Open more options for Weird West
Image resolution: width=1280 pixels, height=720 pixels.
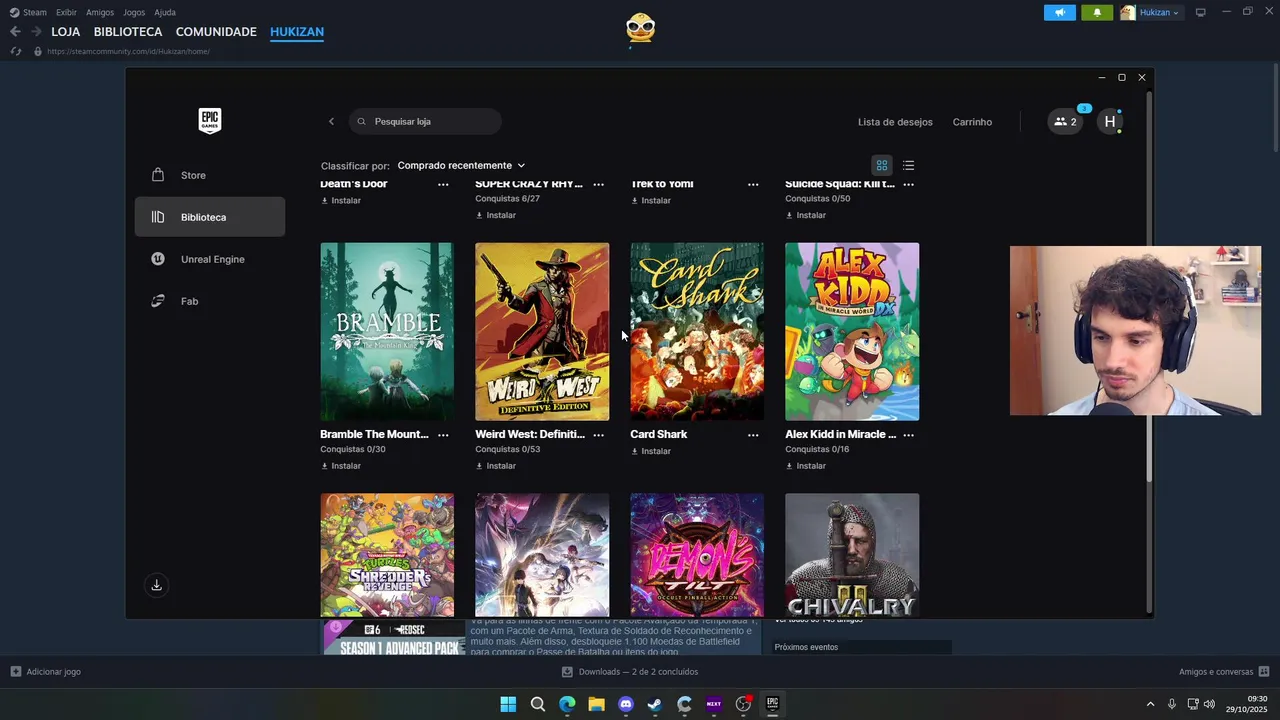598,435
